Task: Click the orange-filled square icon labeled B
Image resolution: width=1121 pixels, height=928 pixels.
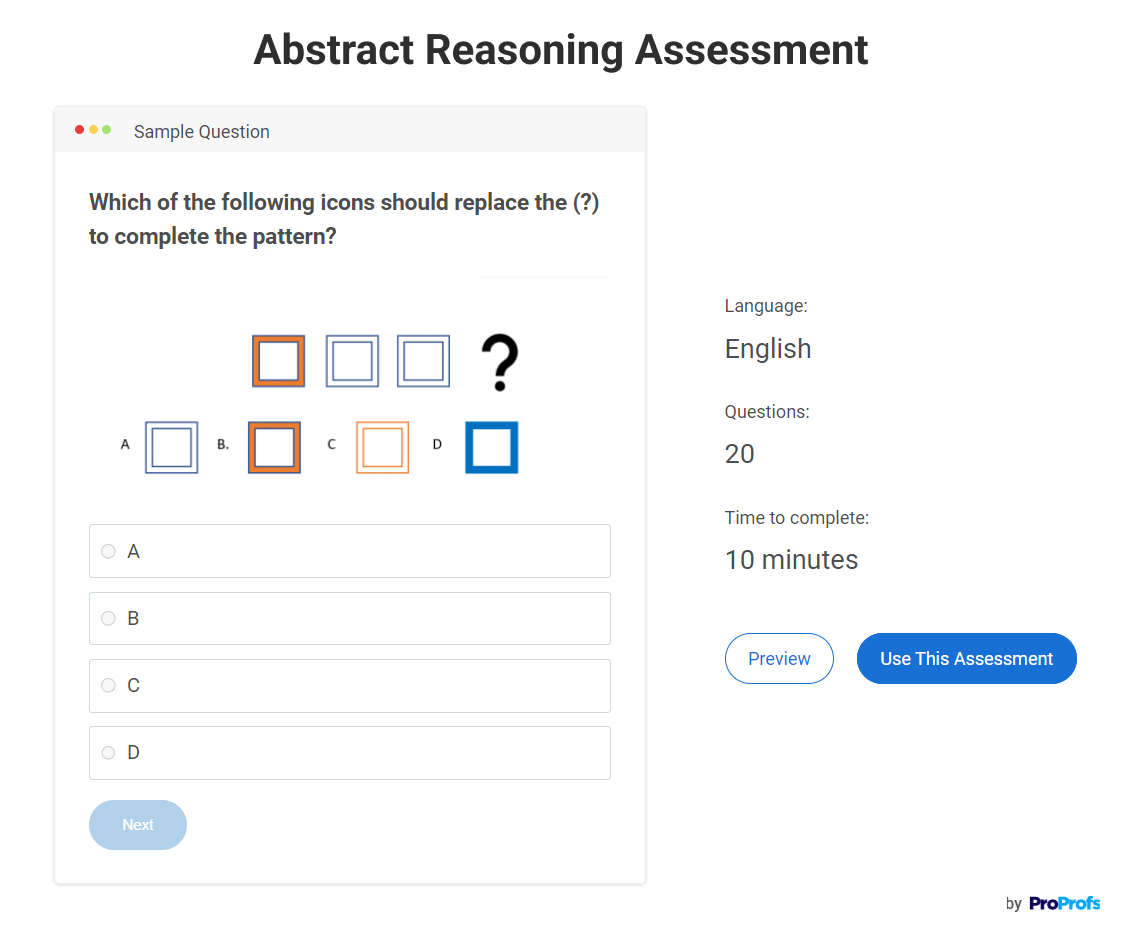Action: click(x=274, y=447)
